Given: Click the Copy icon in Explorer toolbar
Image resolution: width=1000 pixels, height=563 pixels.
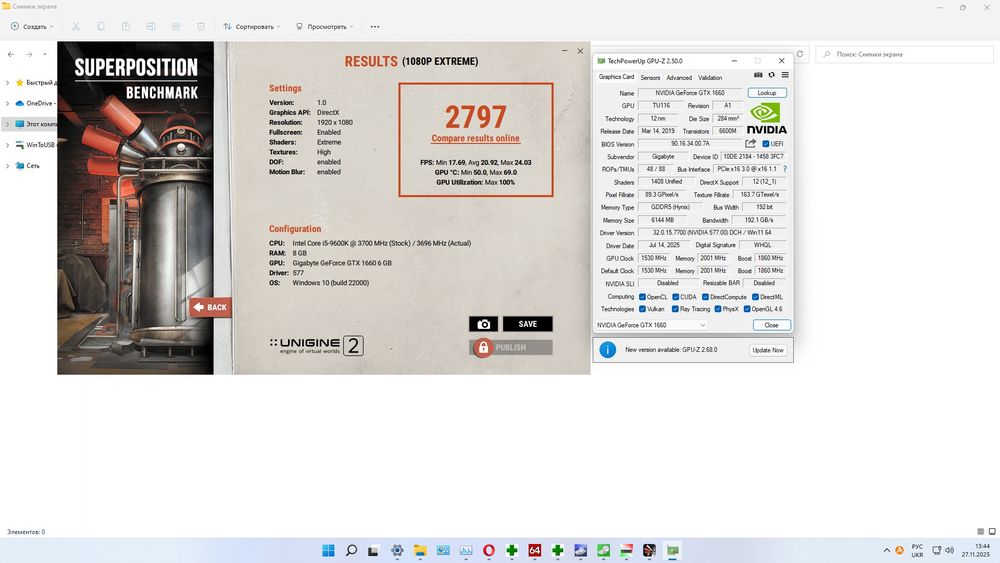Looking at the screenshot, I should tap(101, 27).
